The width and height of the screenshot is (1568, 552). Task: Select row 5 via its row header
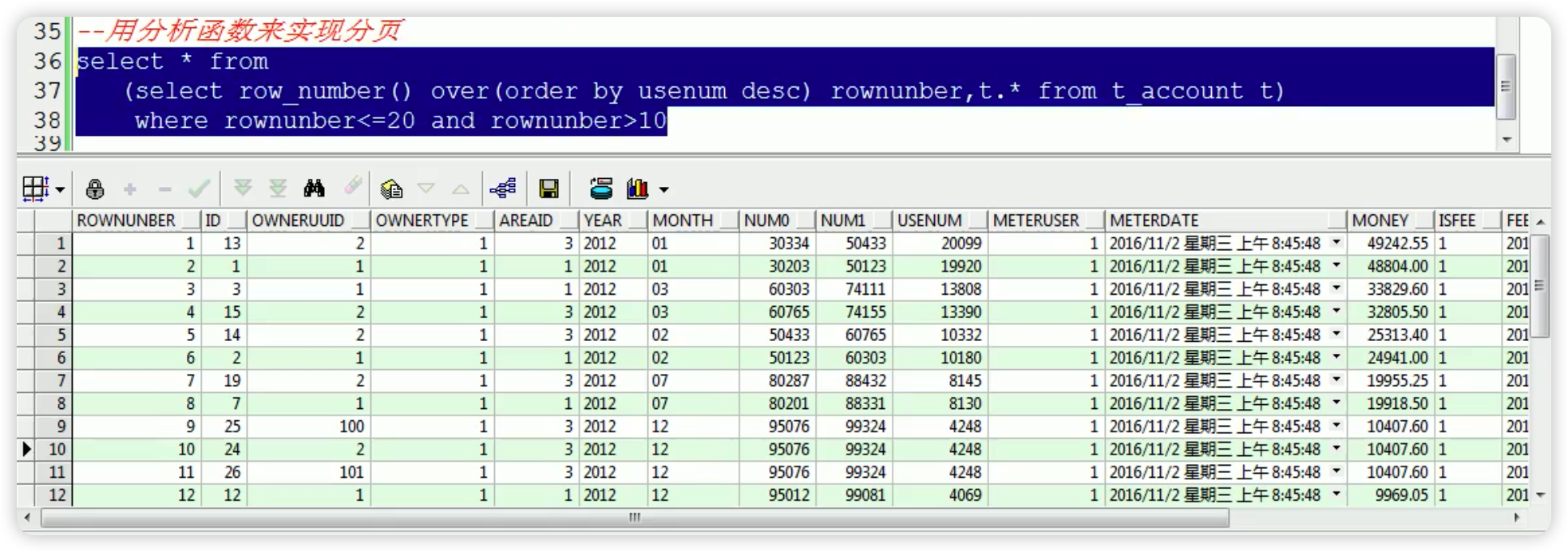[53, 335]
